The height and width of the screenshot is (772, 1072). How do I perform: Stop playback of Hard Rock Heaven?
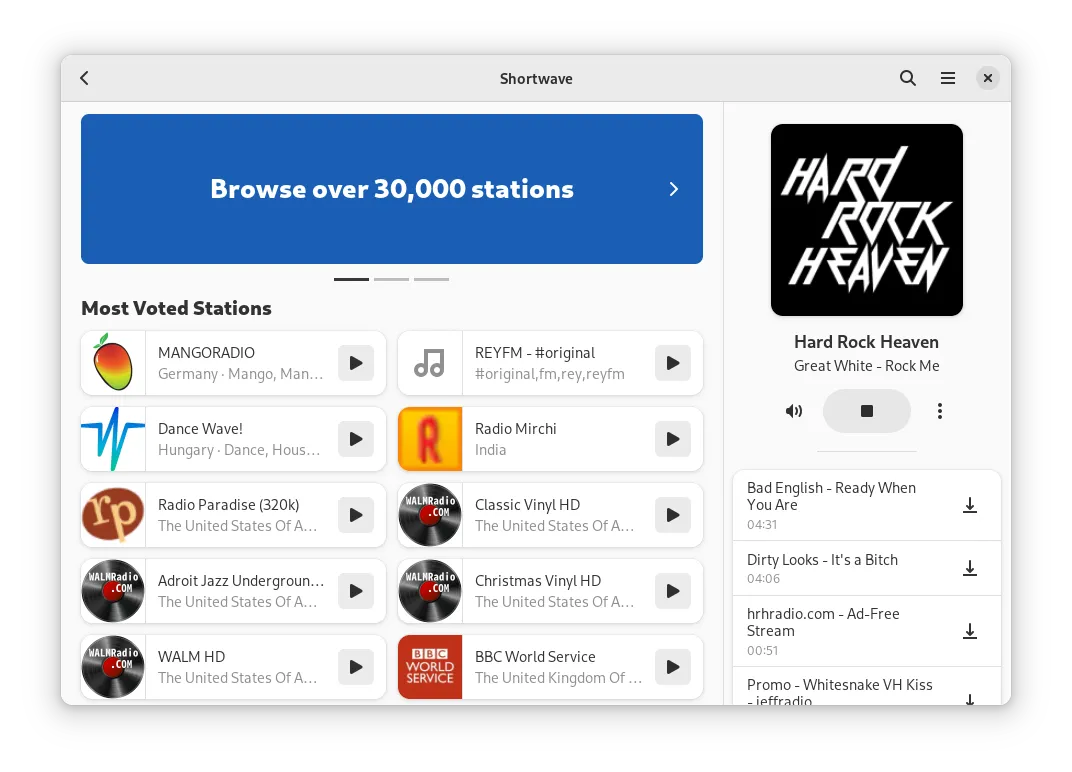point(866,411)
